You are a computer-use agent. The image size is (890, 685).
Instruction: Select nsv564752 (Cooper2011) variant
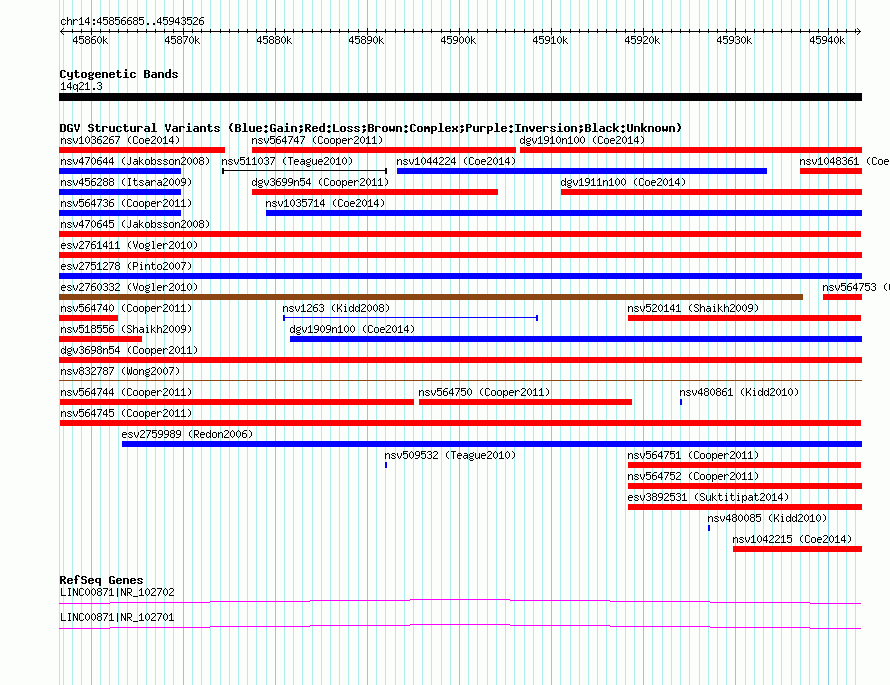click(x=745, y=486)
